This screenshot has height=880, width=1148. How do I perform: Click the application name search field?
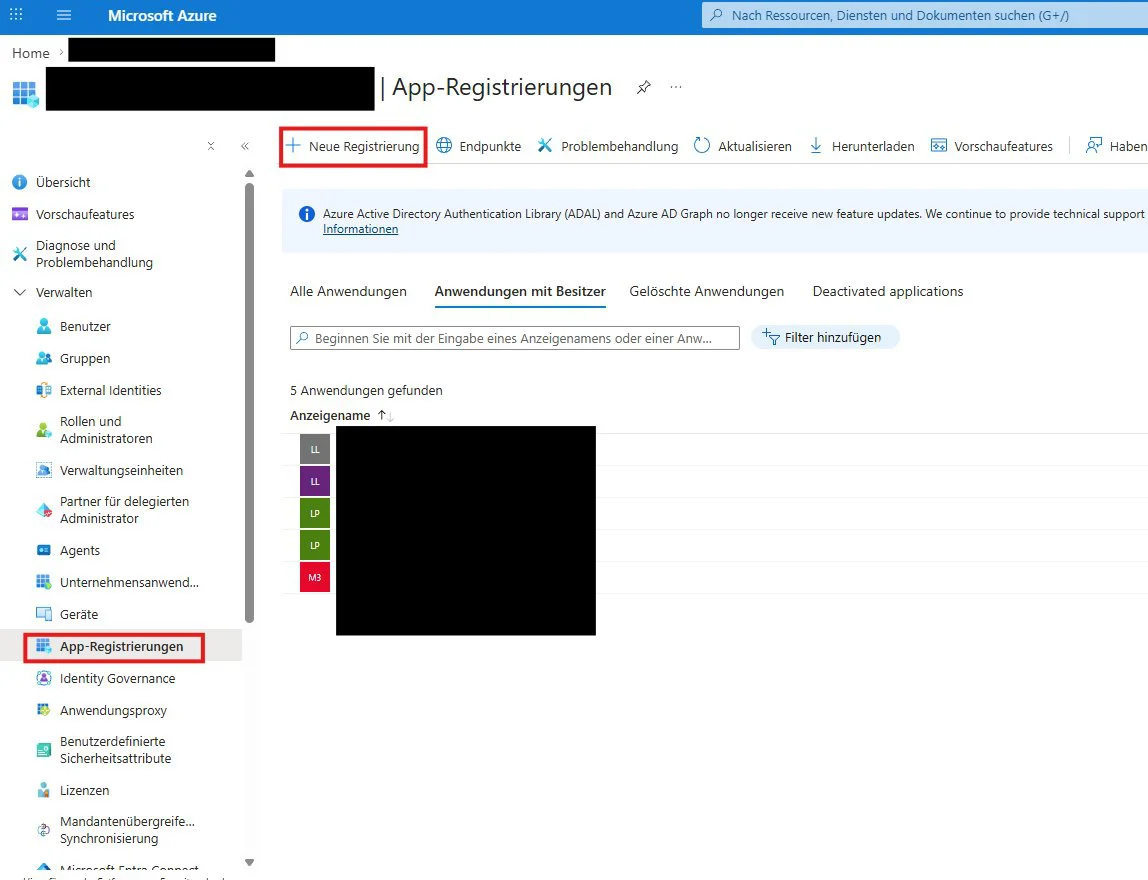(x=515, y=338)
